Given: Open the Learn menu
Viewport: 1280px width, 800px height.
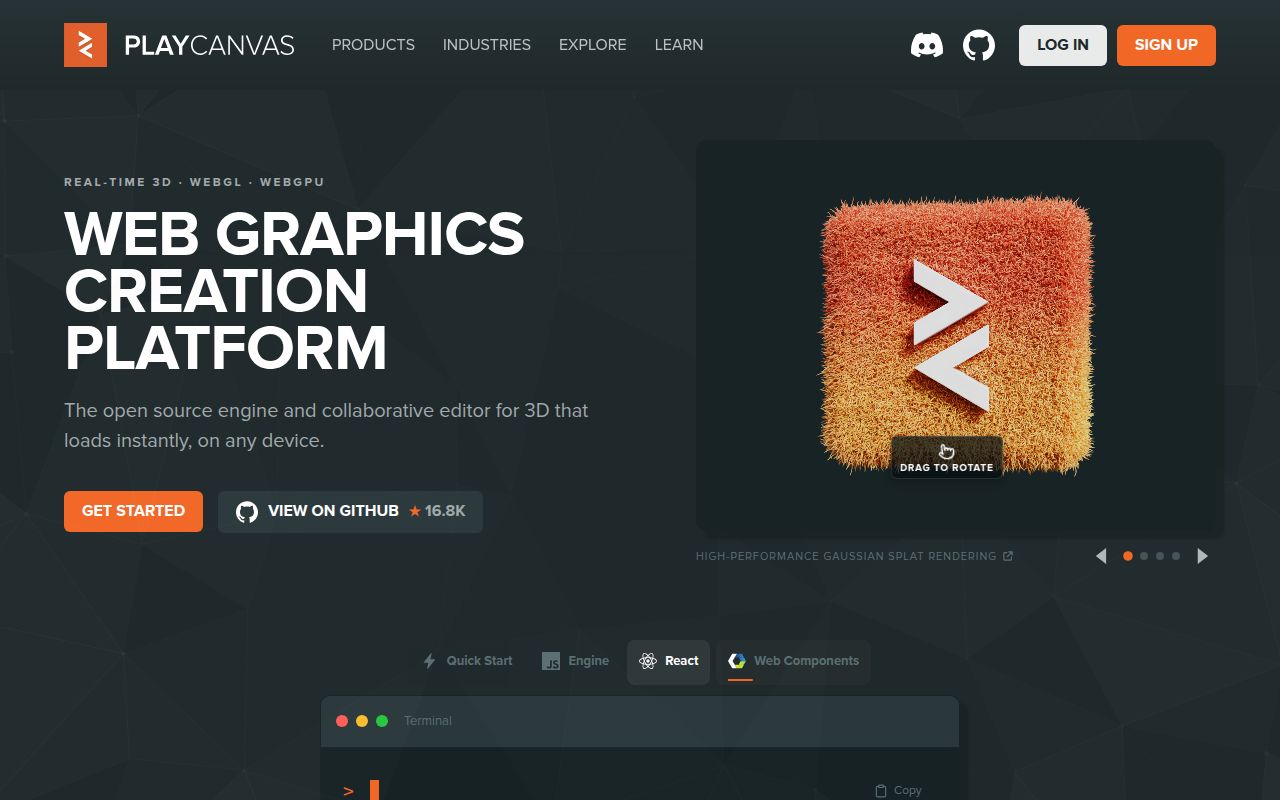Looking at the screenshot, I should (679, 45).
